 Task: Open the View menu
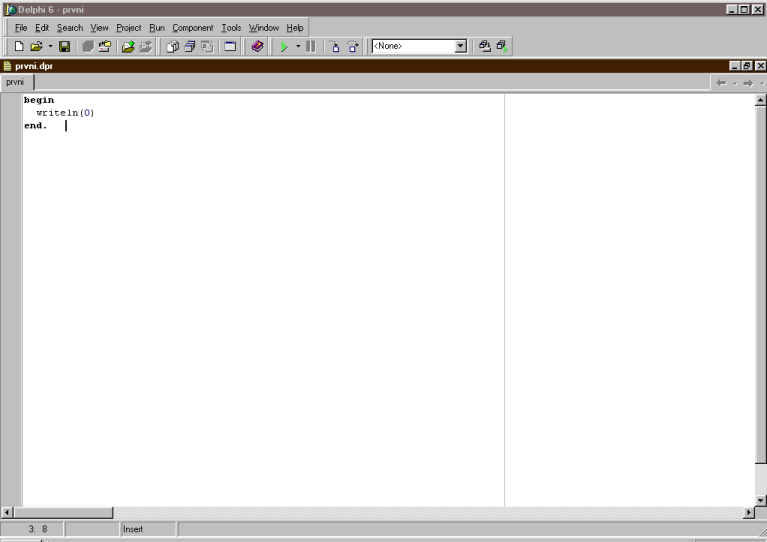pyautogui.click(x=99, y=28)
